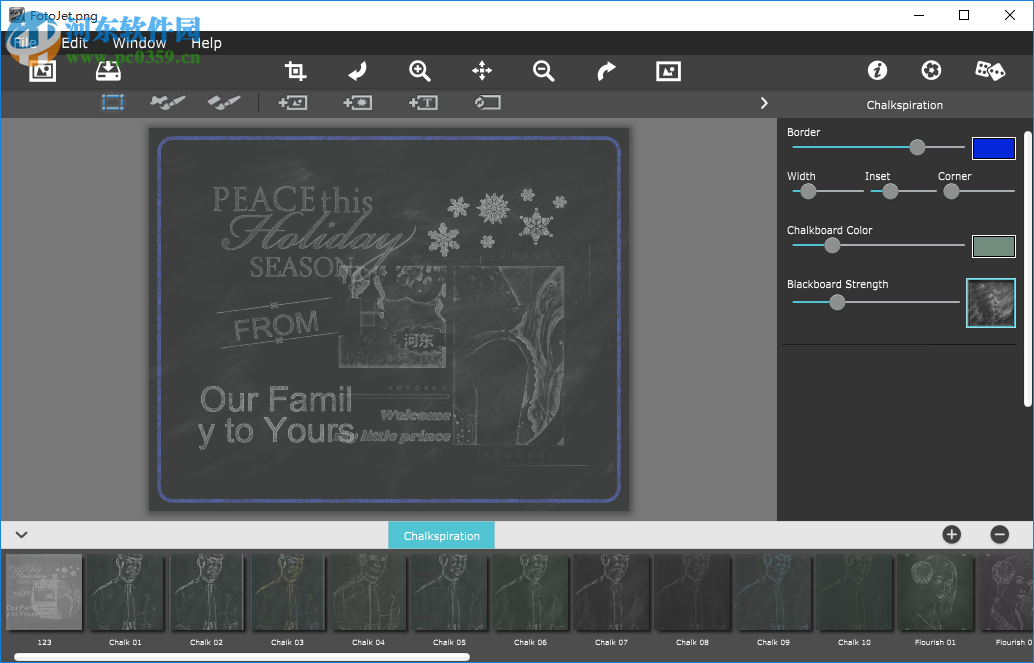Open the Settings gear icon
Image resolution: width=1034 pixels, height=663 pixels.
pyautogui.click(x=930, y=70)
